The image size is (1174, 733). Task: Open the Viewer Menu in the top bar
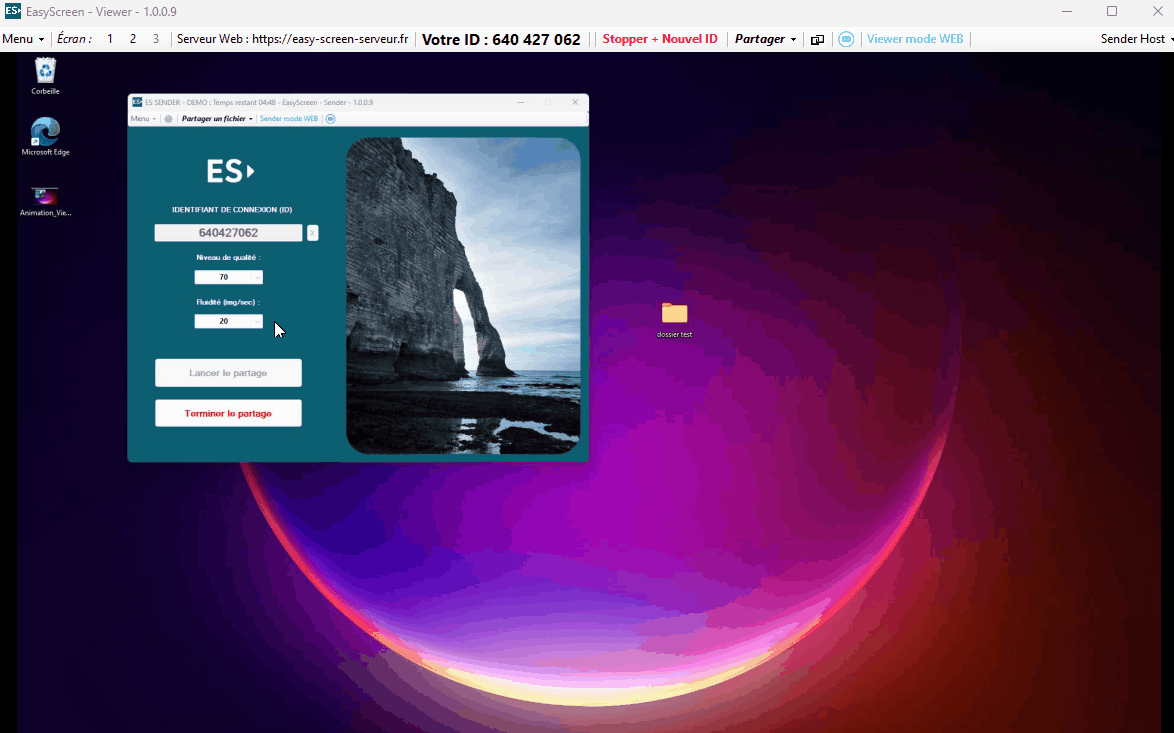click(23, 39)
